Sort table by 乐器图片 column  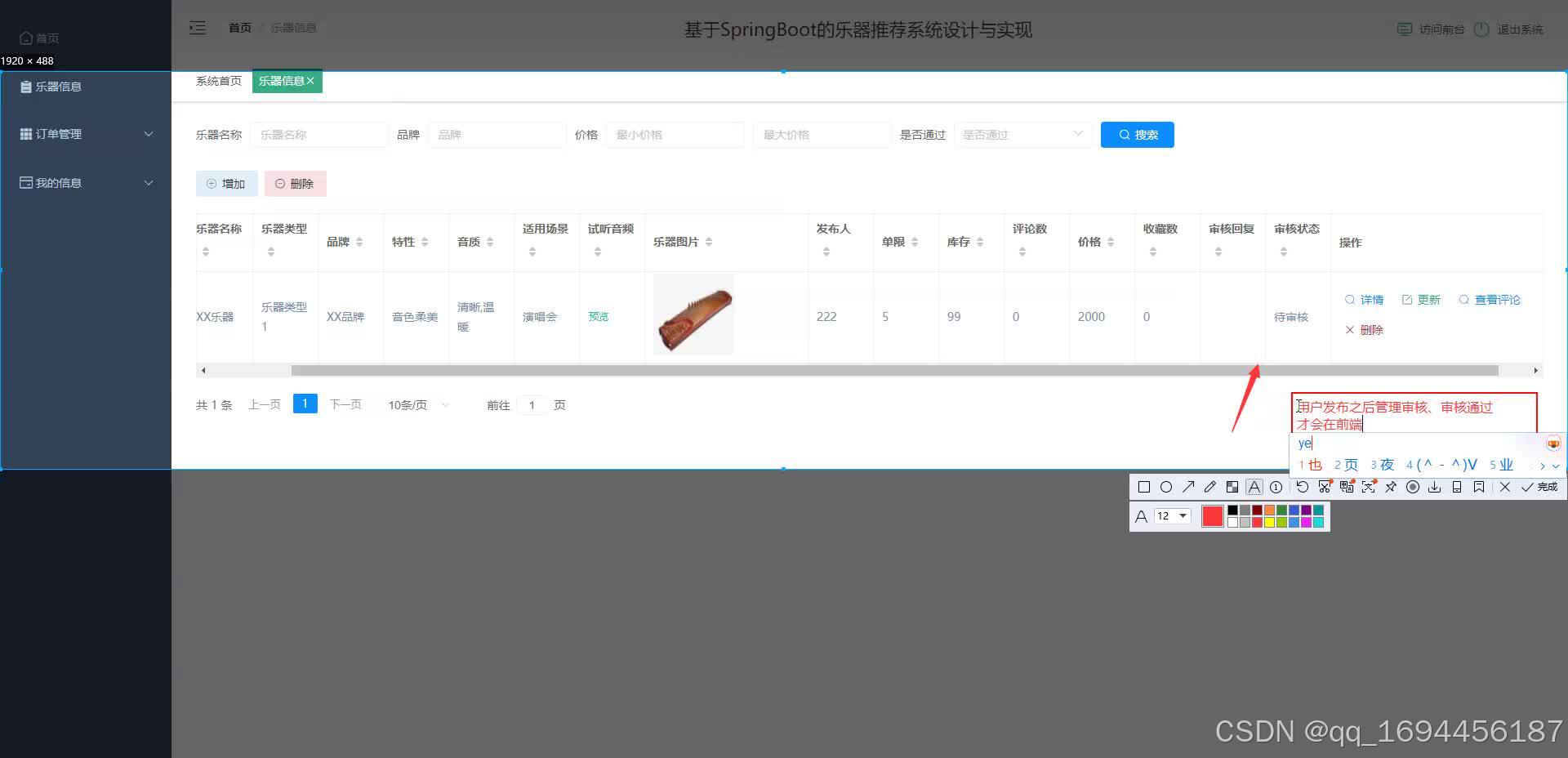709,242
